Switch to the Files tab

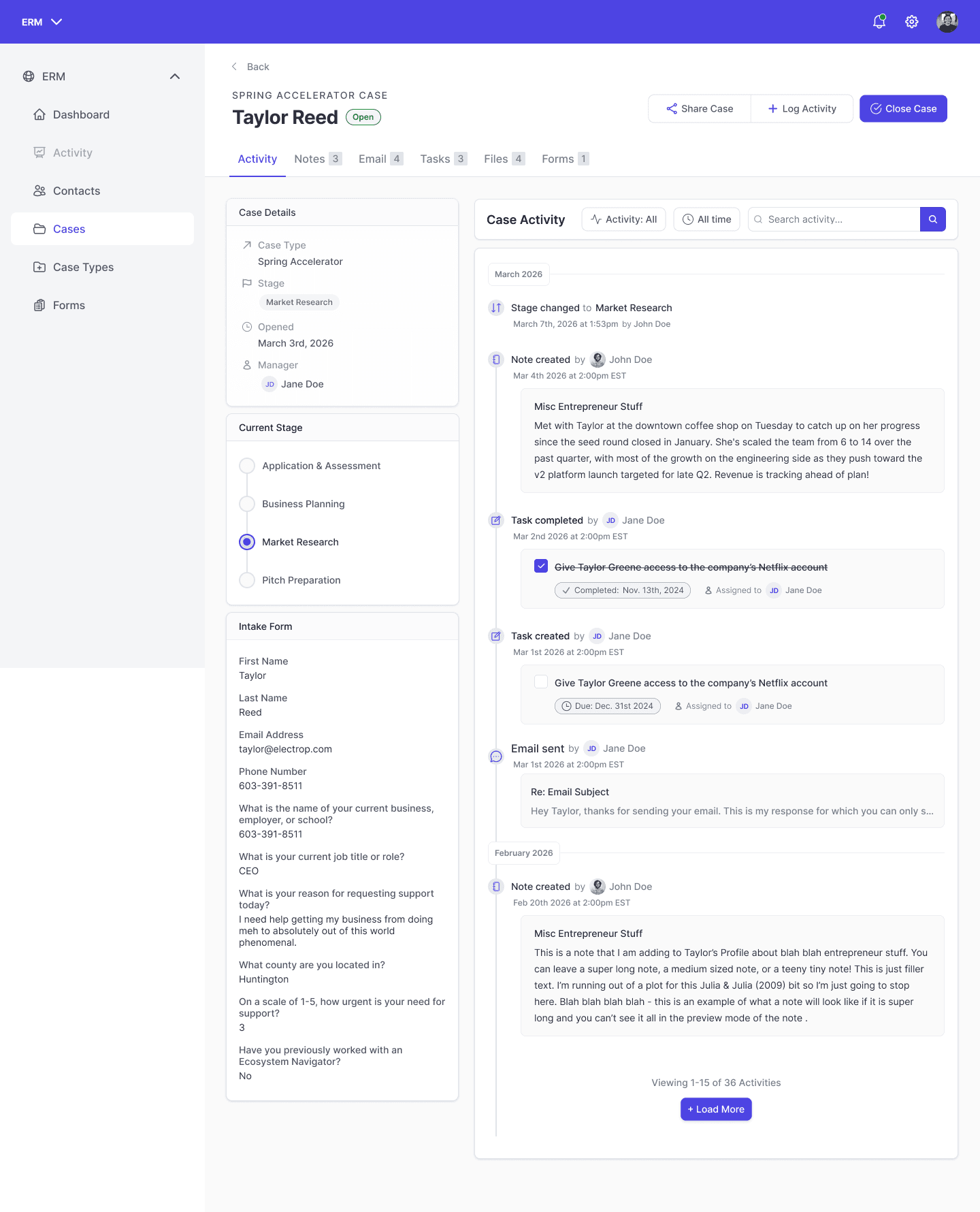tap(504, 159)
